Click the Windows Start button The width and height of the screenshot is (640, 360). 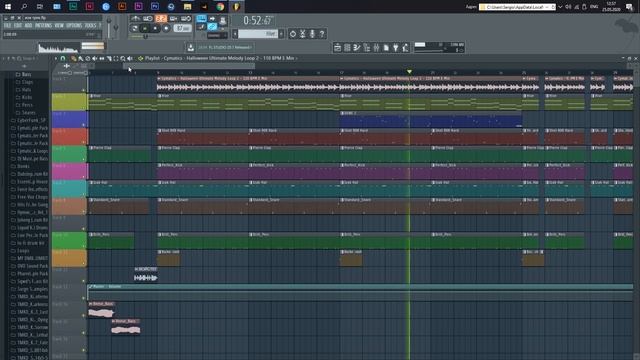pos(8,7)
